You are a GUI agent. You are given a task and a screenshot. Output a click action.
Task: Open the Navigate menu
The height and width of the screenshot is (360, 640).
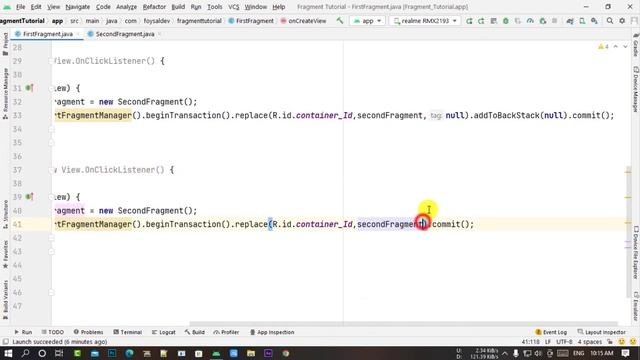(78, 7)
